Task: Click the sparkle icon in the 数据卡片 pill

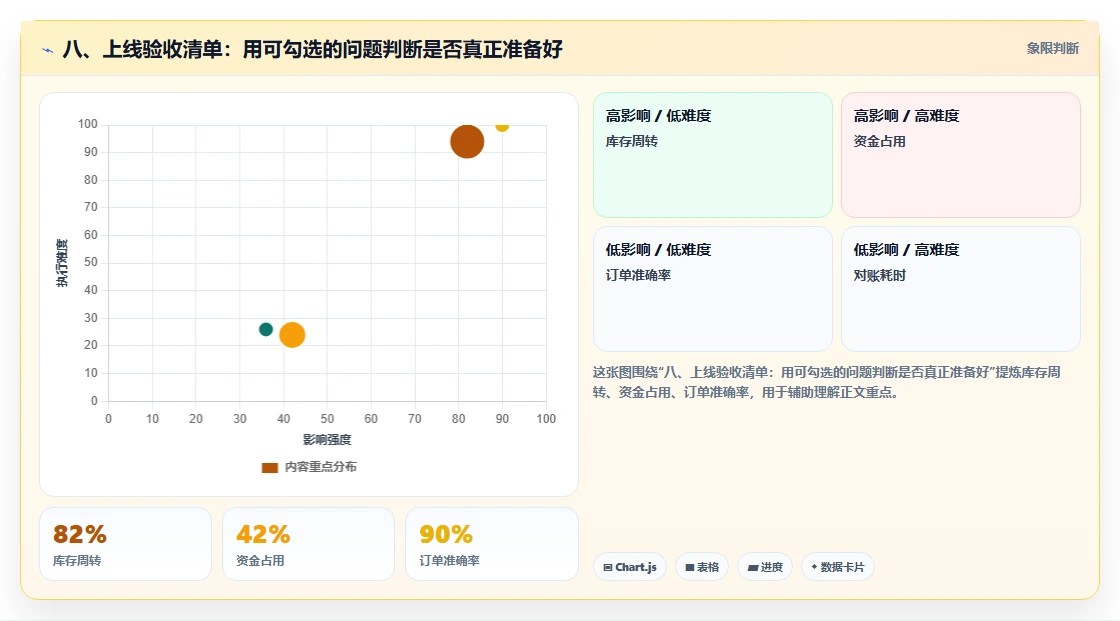Action: coord(814,567)
